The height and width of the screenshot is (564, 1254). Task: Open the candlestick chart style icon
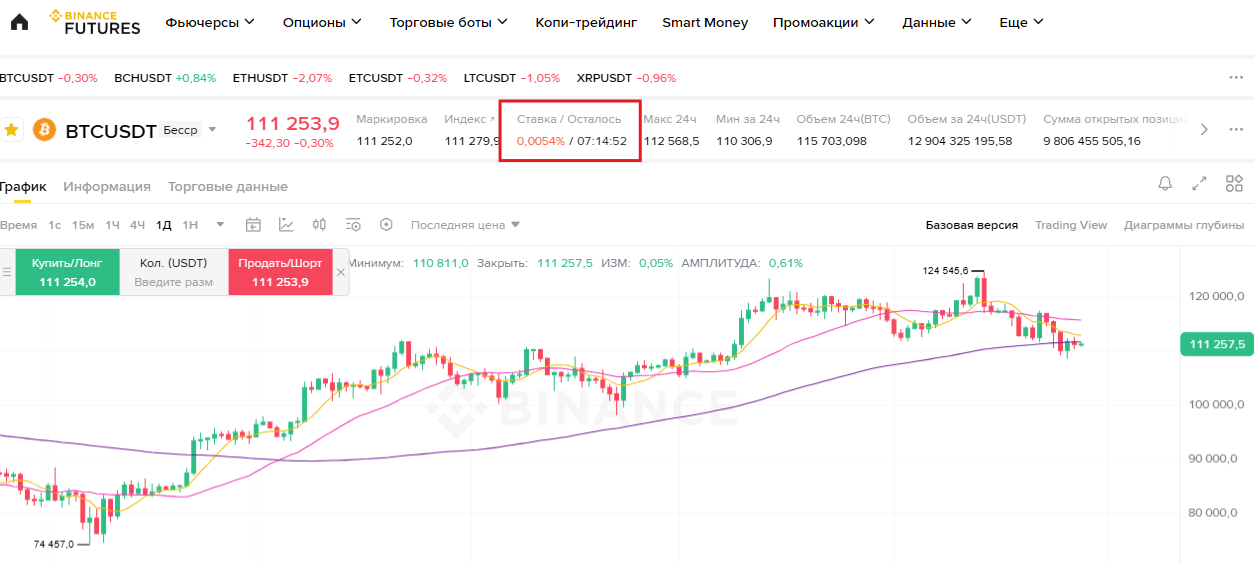(320, 225)
